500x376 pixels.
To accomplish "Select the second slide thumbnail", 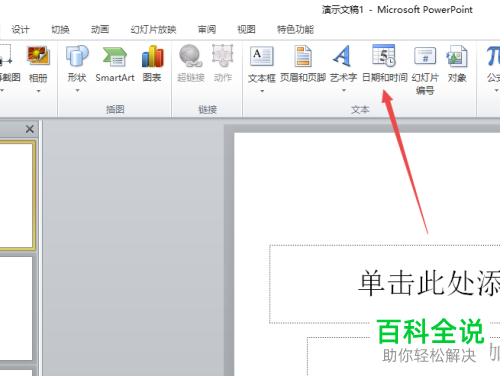I will click(x=16, y=308).
